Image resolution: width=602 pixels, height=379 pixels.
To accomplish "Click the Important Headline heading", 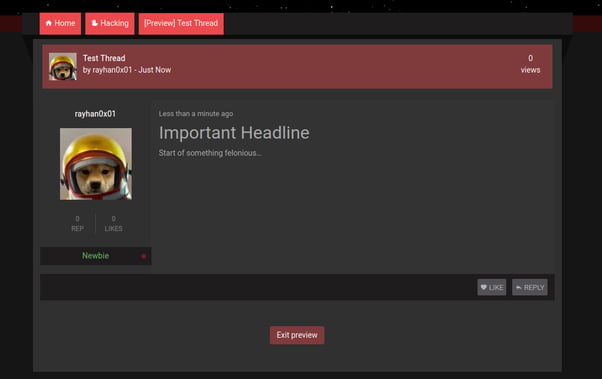I will 234,133.
